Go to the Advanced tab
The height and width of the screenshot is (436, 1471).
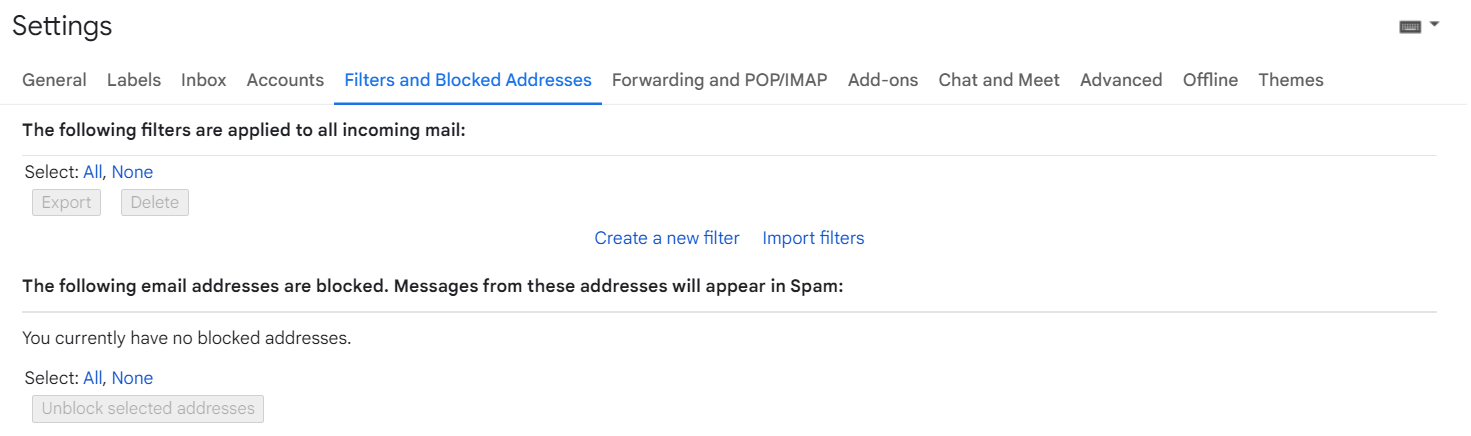(x=1121, y=80)
